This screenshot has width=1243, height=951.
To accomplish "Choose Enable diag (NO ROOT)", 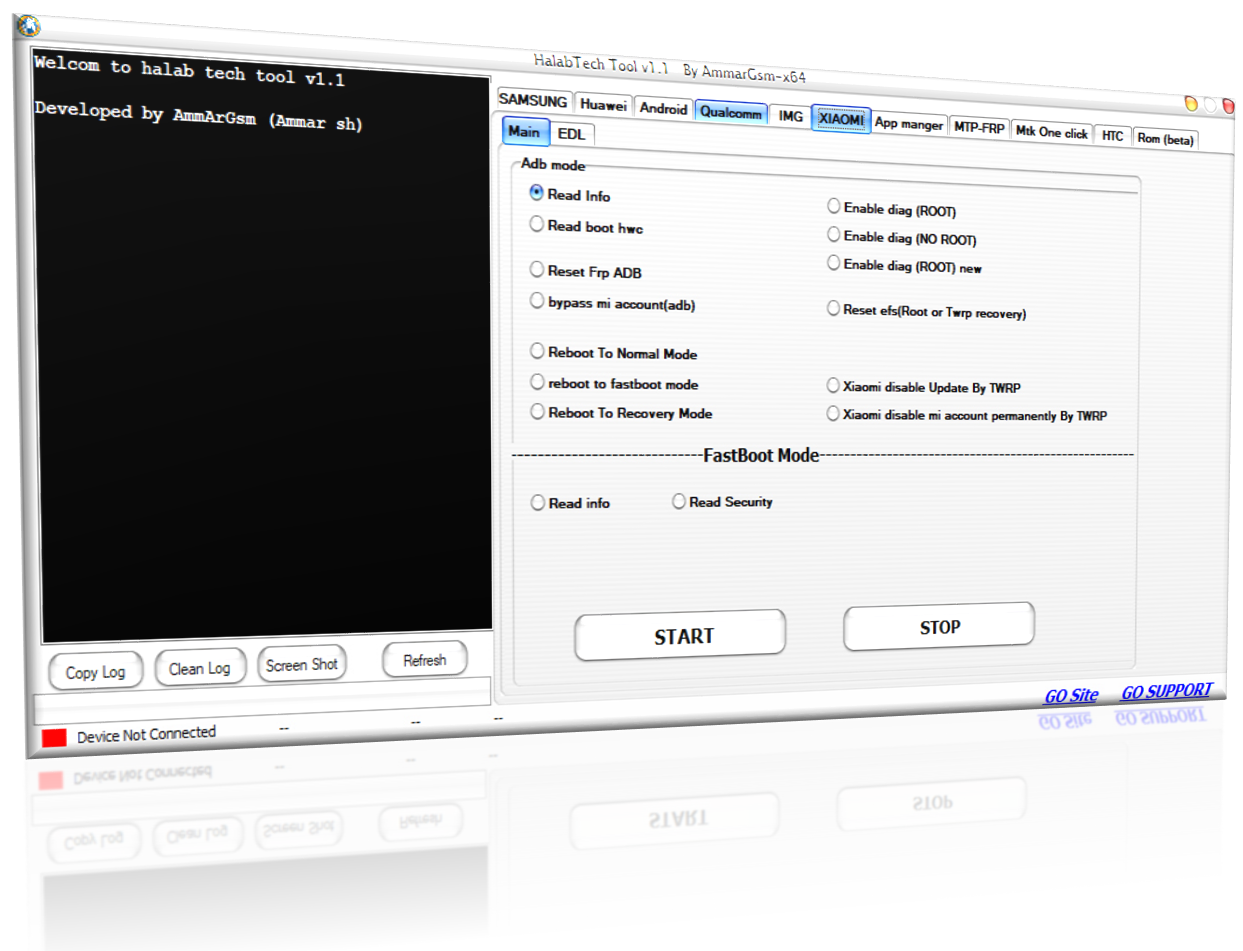I will tap(902, 238).
